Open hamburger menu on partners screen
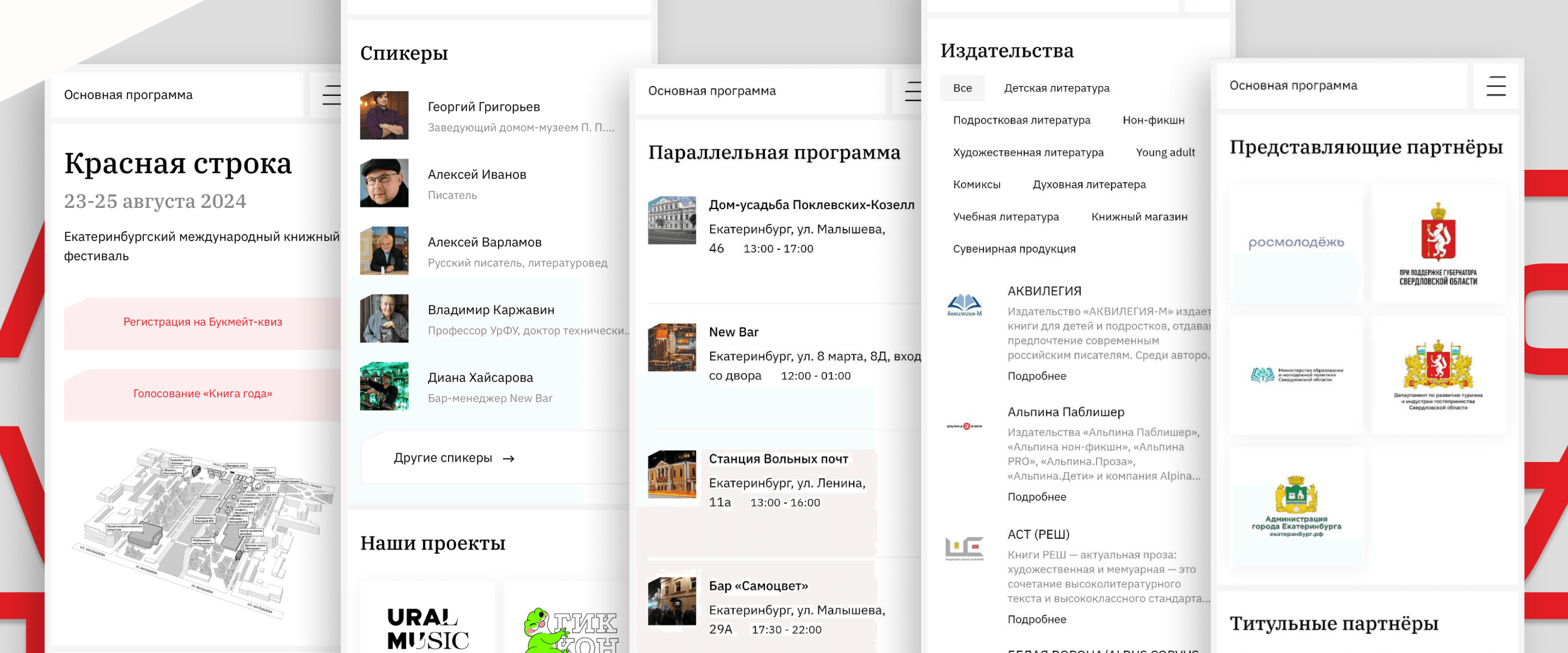Viewport: 1568px width, 653px height. pos(1496,86)
